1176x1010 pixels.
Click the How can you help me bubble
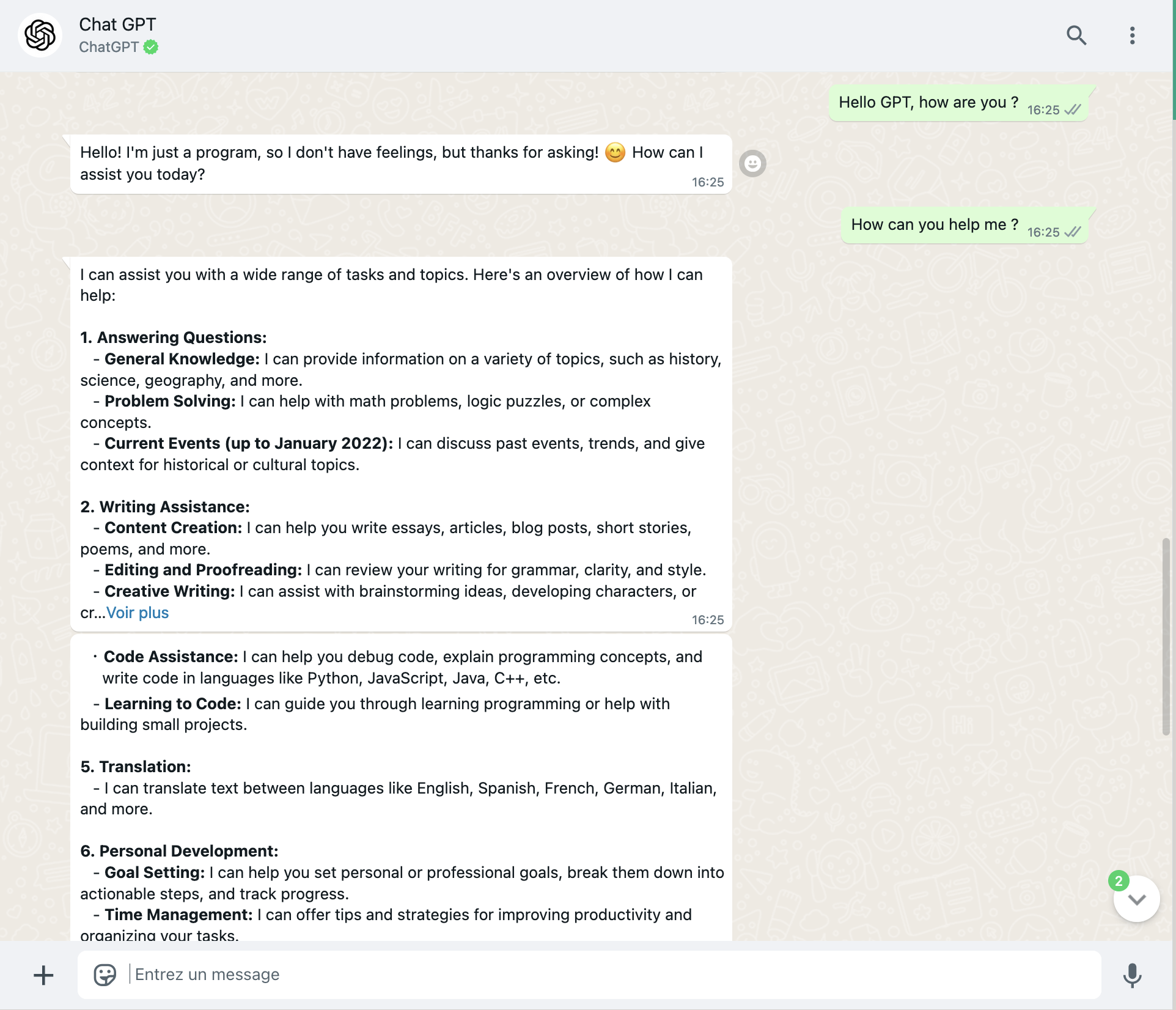934,225
